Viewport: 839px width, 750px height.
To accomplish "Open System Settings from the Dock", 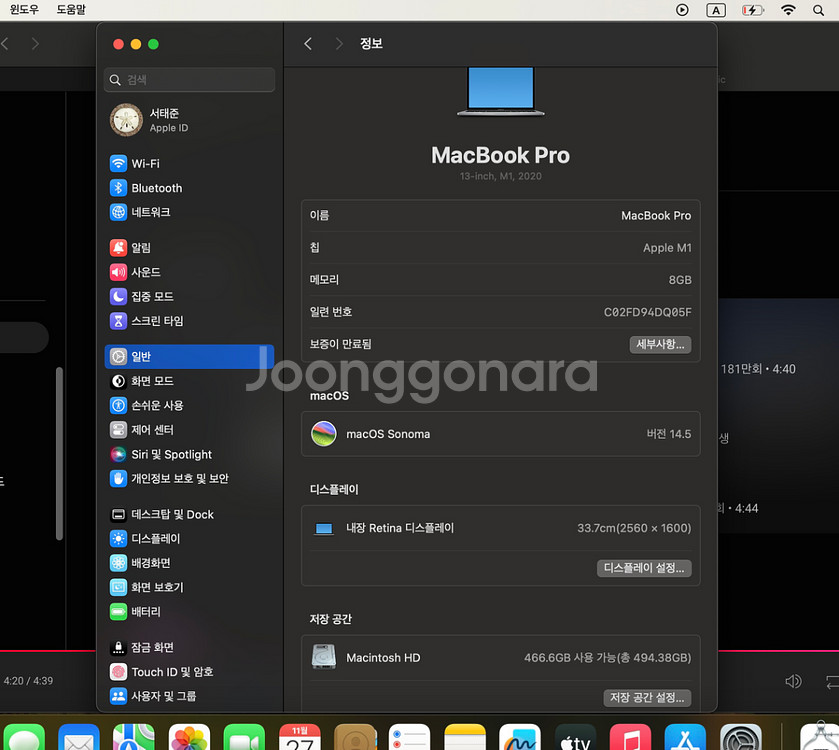I will click(741, 737).
